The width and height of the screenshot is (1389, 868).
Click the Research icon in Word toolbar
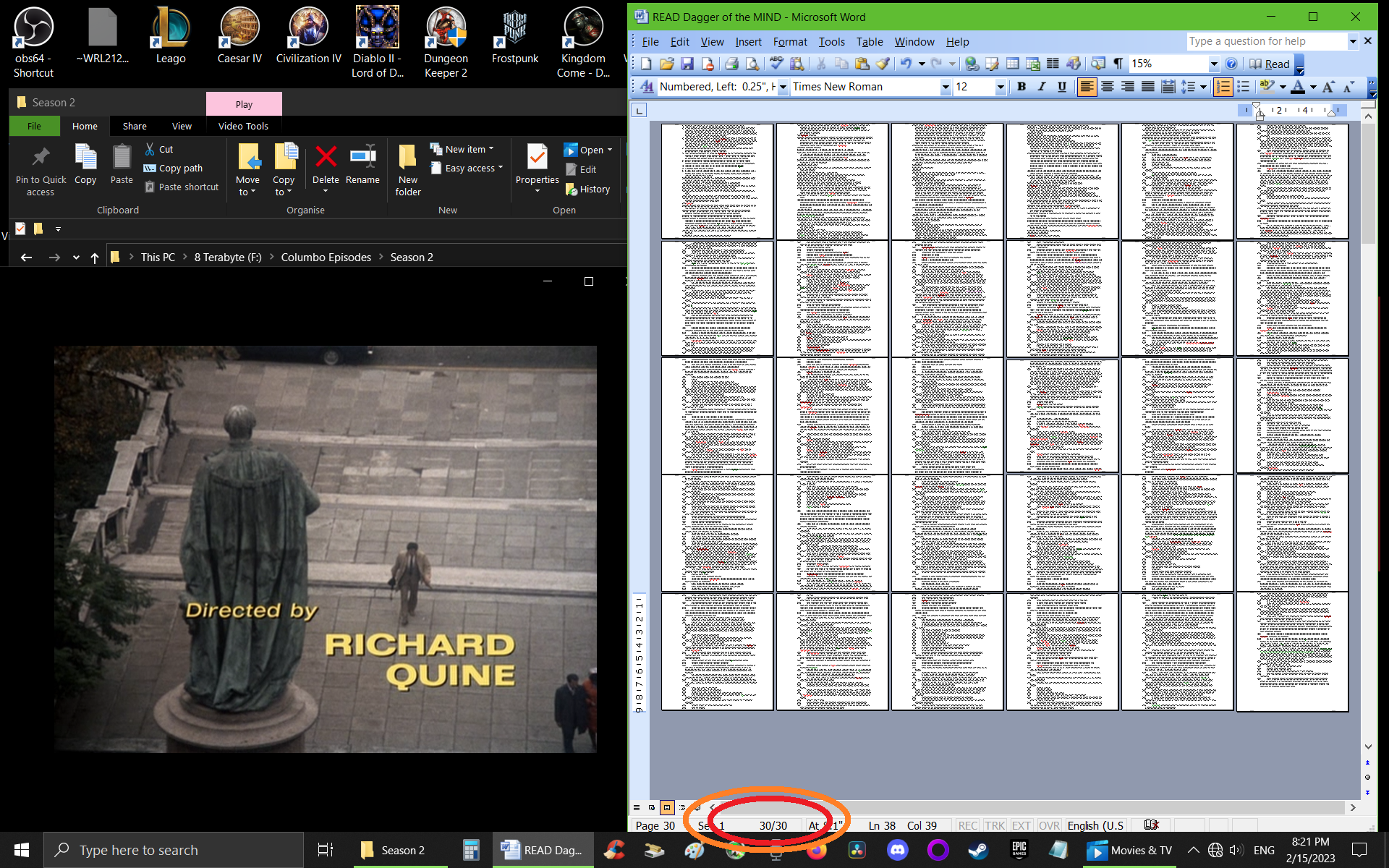click(797, 64)
